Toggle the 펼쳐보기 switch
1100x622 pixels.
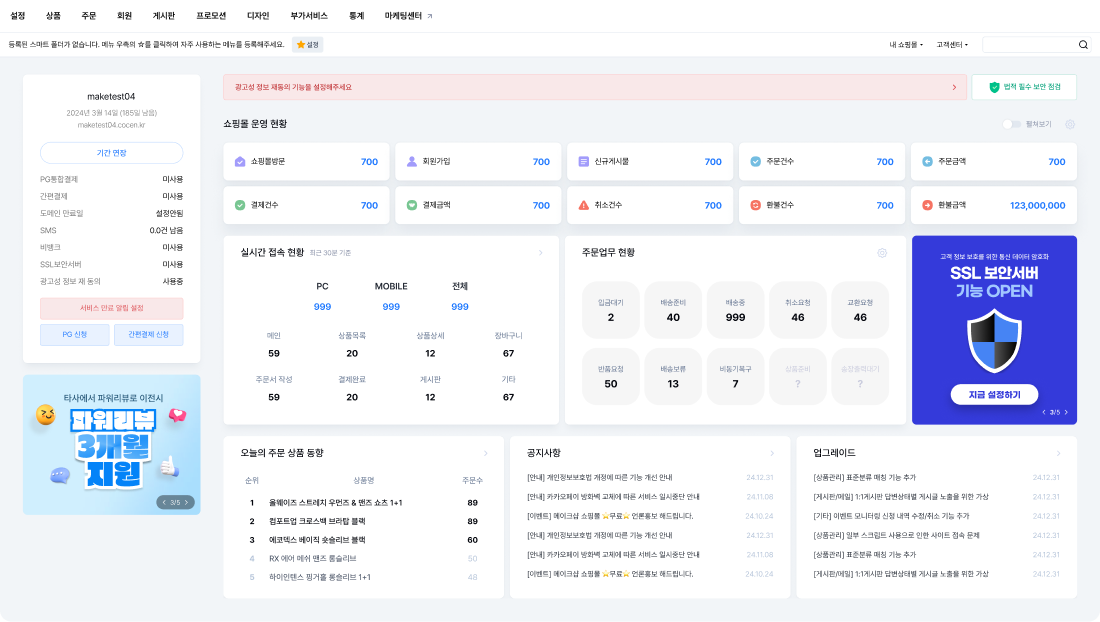(x=1011, y=124)
